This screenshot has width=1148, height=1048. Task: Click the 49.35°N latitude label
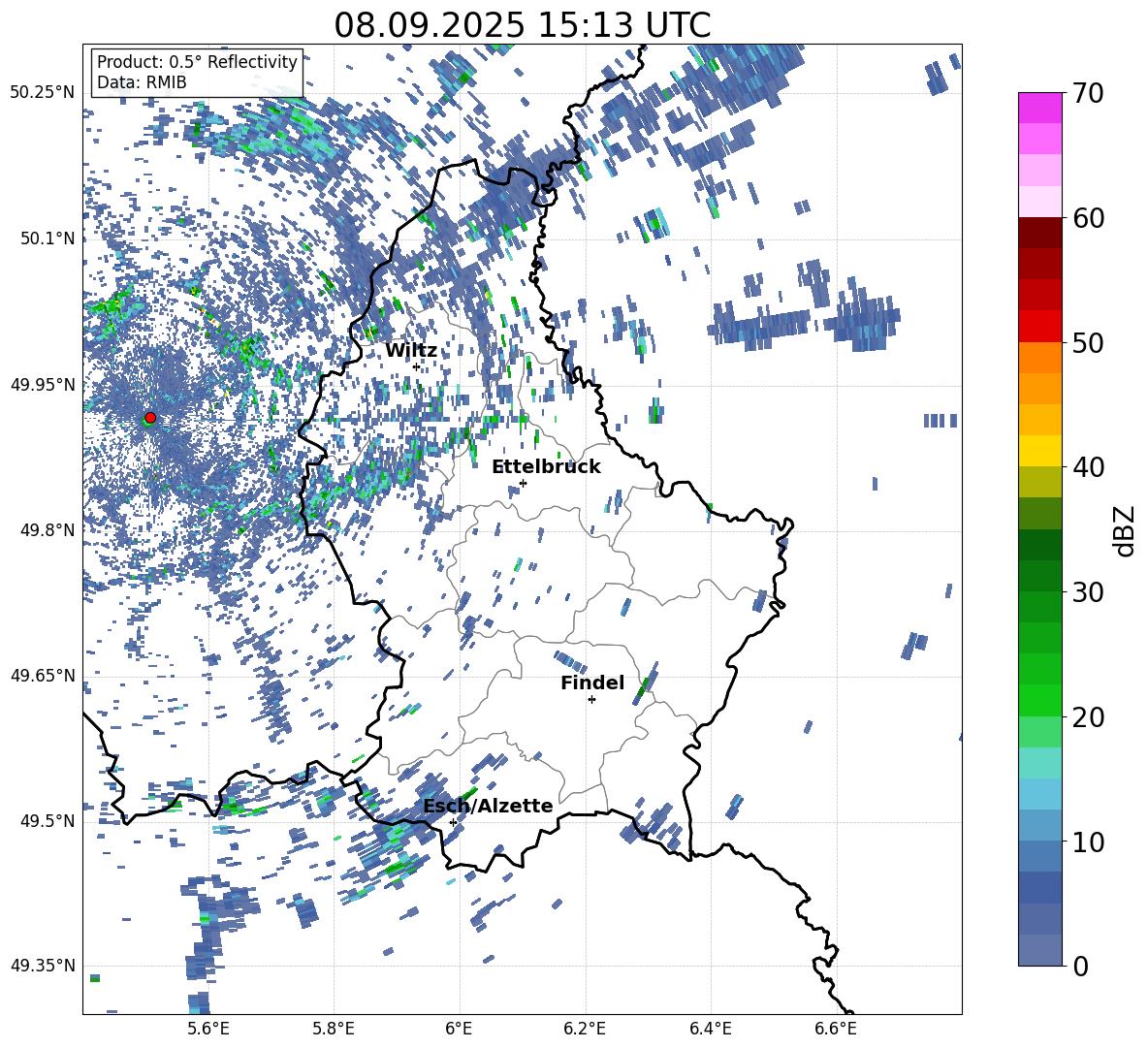click(43, 966)
